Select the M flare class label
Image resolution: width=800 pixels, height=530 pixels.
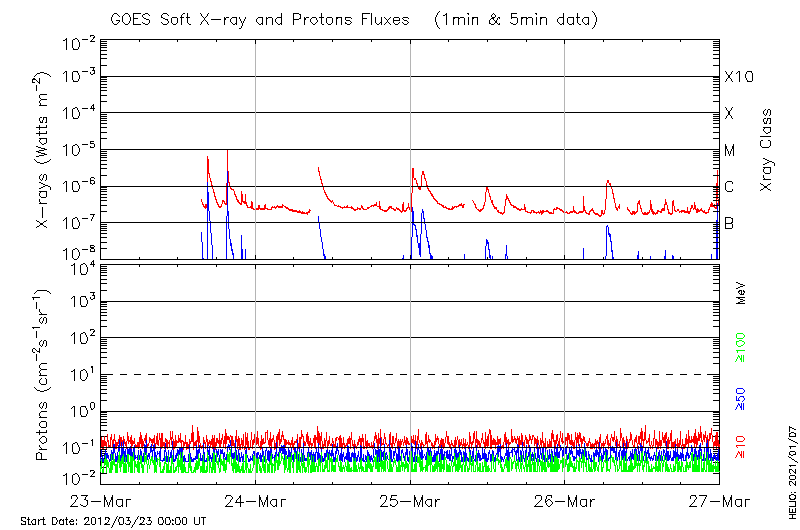[x=730, y=150]
